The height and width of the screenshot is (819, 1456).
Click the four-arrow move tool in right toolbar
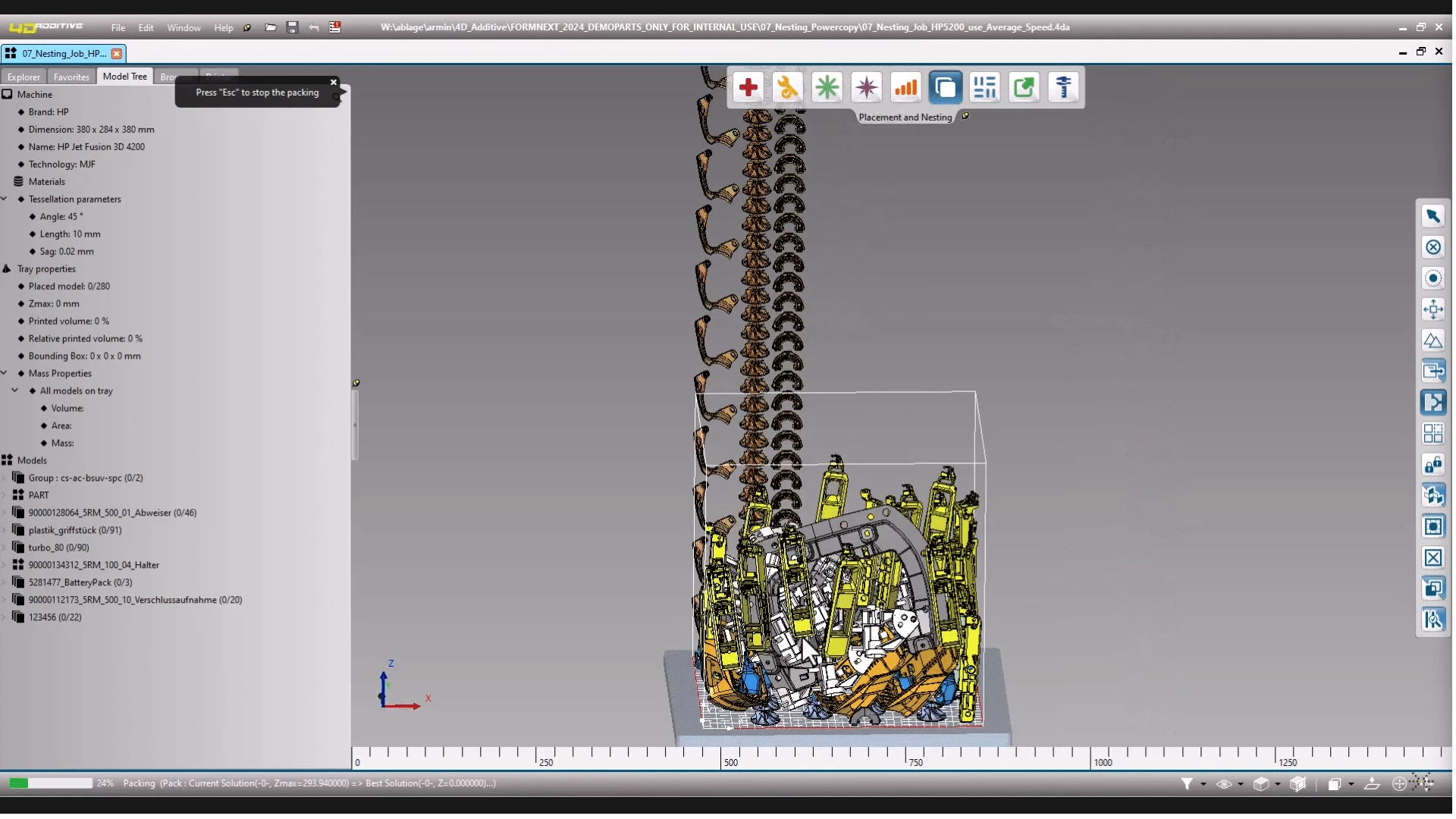[1432, 309]
